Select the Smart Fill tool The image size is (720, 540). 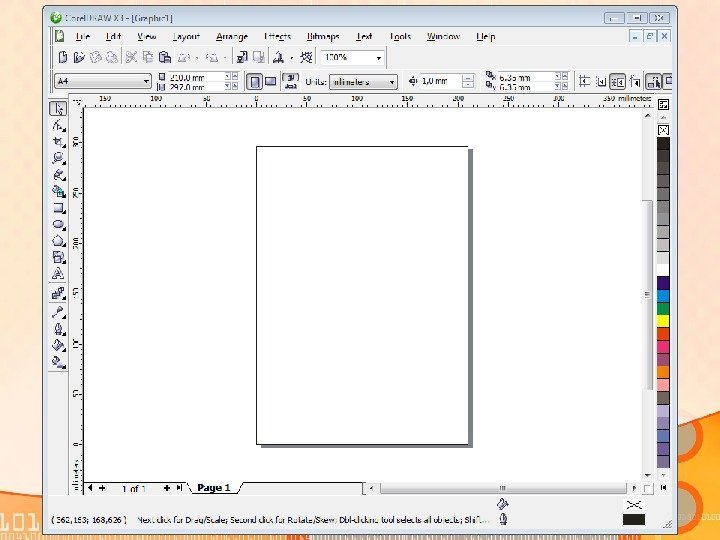point(58,191)
